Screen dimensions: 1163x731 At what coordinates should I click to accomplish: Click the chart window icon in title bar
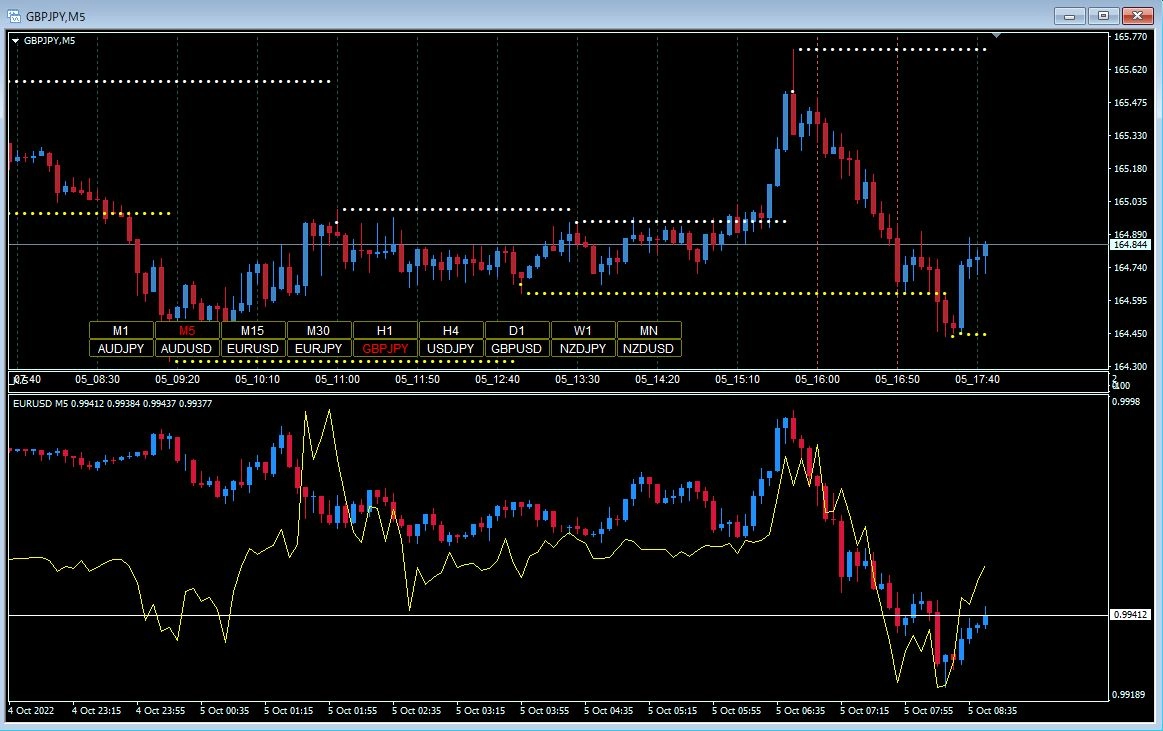click(13, 16)
